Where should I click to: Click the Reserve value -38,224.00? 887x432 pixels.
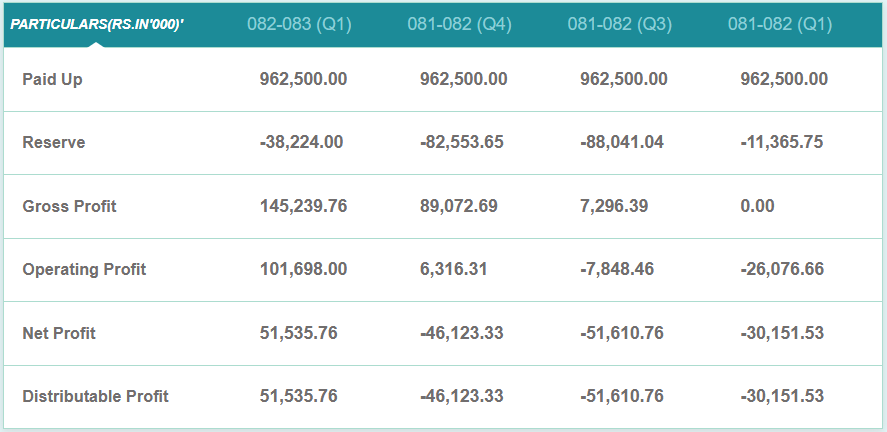tap(301, 142)
